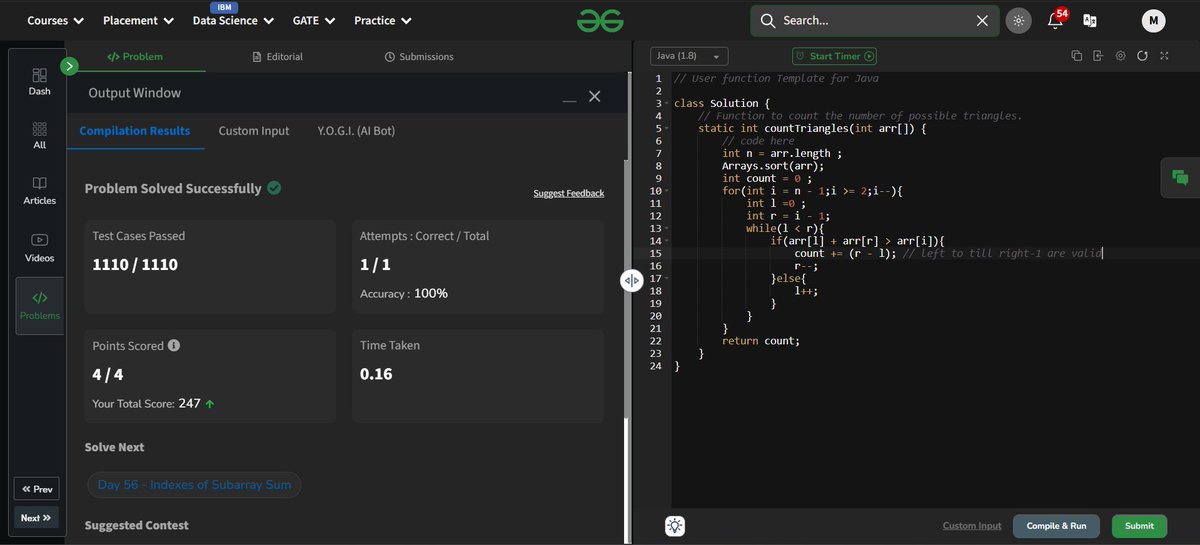
Task: Click the Your Total Score: 247 text
Action: point(147,403)
